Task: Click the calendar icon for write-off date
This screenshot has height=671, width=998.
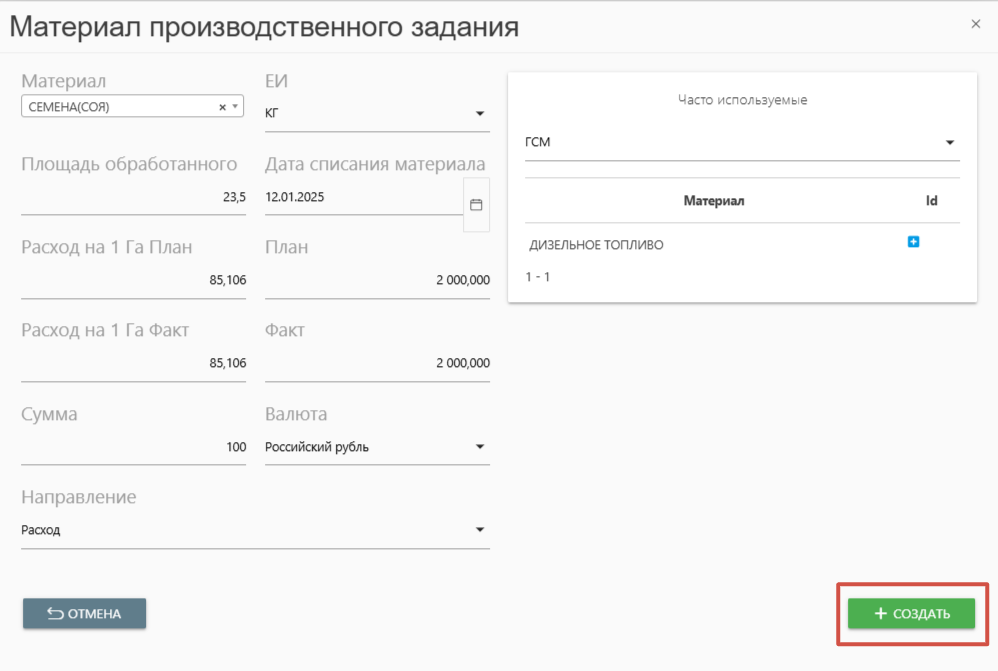Action: coord(476,204)
